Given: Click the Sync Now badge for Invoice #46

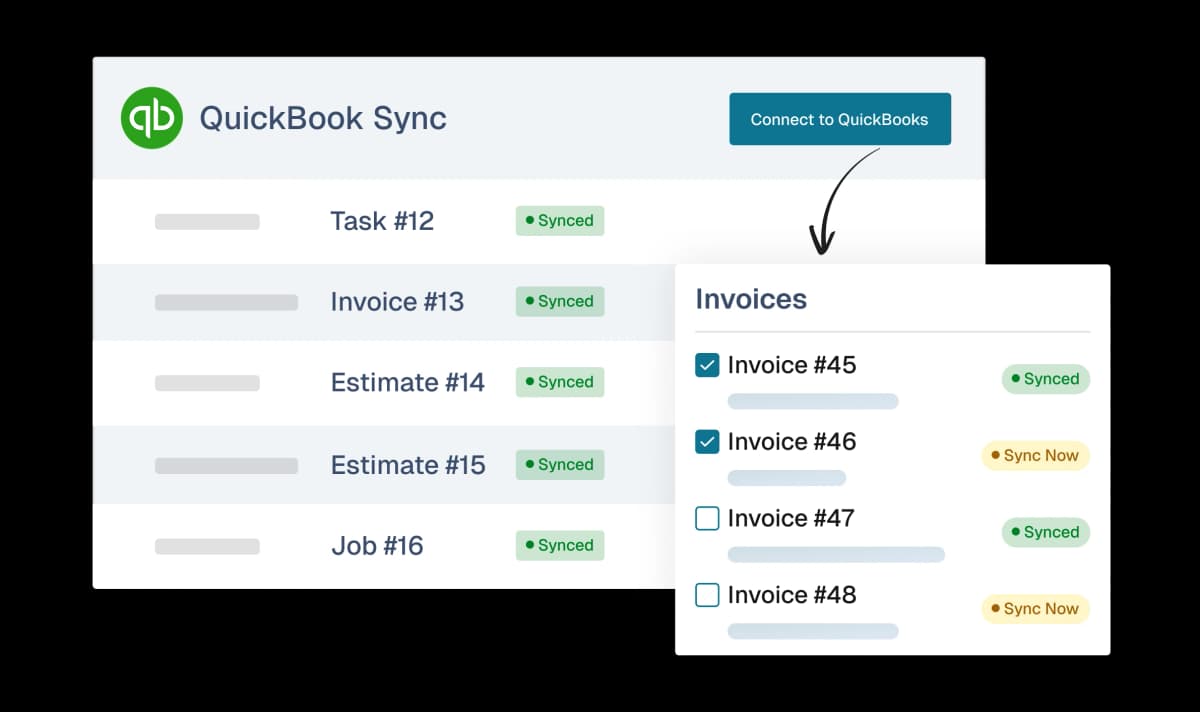Looking at the screenshot, I should (x=1035, y=455).
